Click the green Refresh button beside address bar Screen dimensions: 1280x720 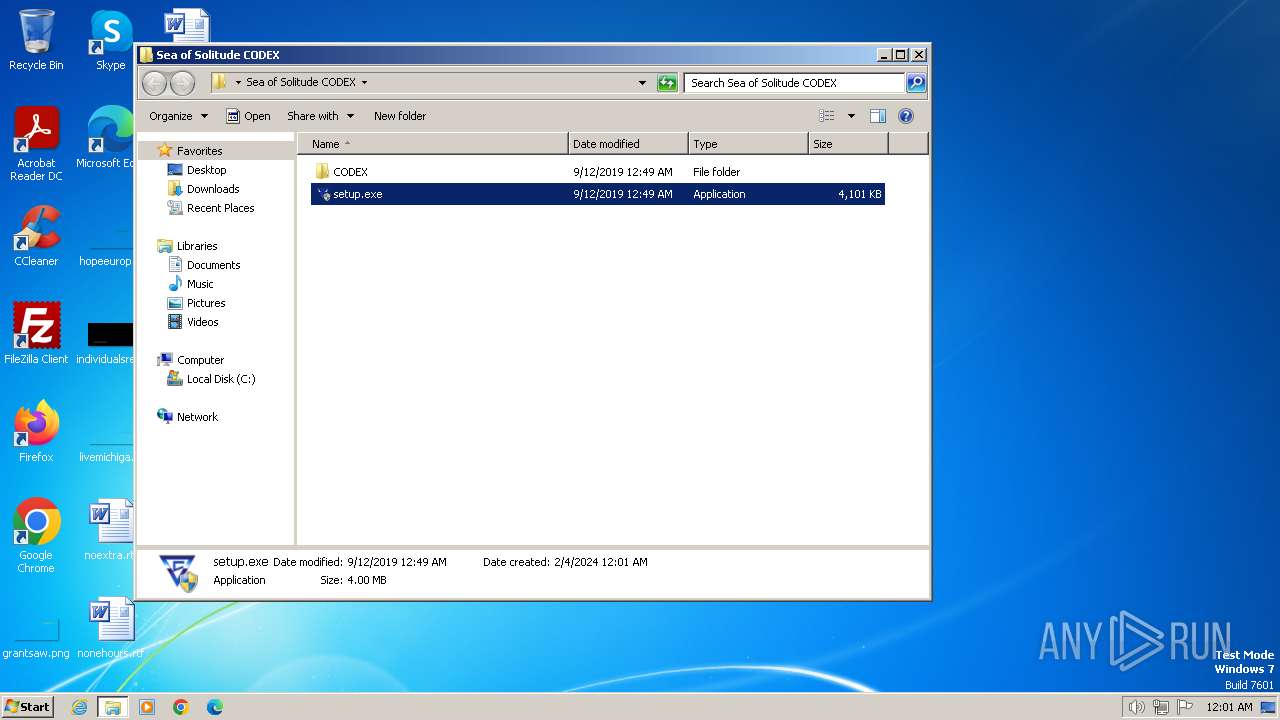pyautogui.click(x=667, y=83)
